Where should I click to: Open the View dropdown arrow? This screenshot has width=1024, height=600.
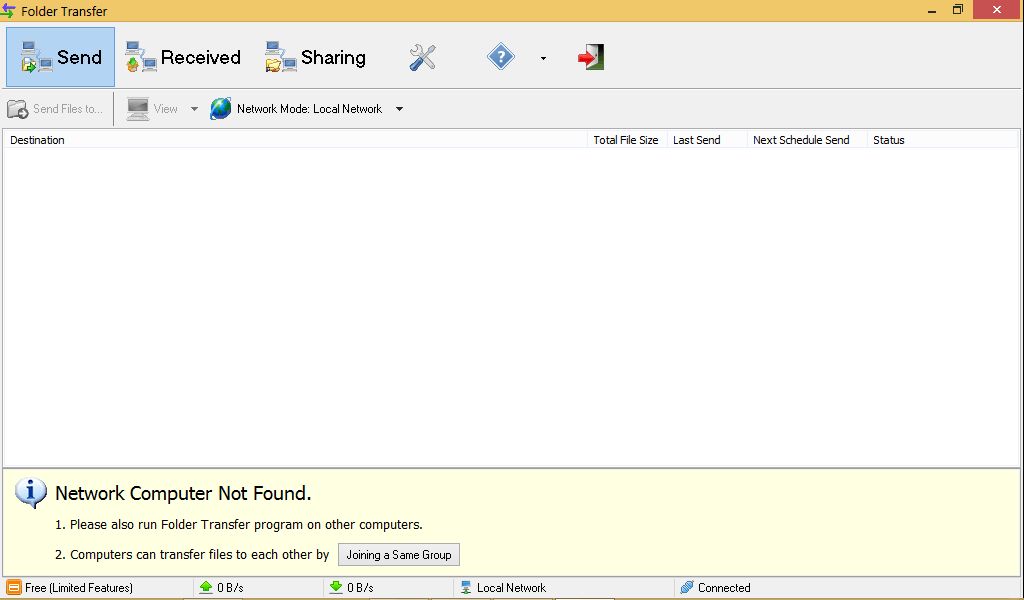pos(193,109)
